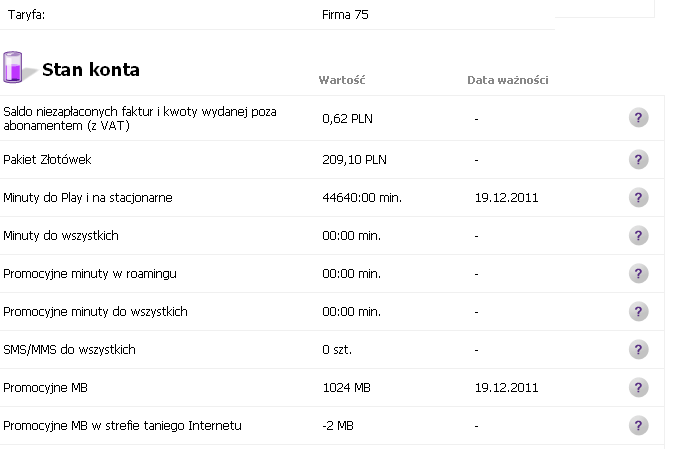Select the Taryfa label
Viewport: 673px width, 449px height.
click(x=26, y=15)
